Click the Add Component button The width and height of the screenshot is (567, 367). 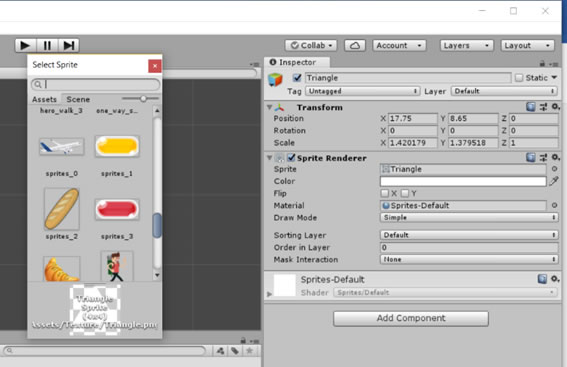click(411, 318)
